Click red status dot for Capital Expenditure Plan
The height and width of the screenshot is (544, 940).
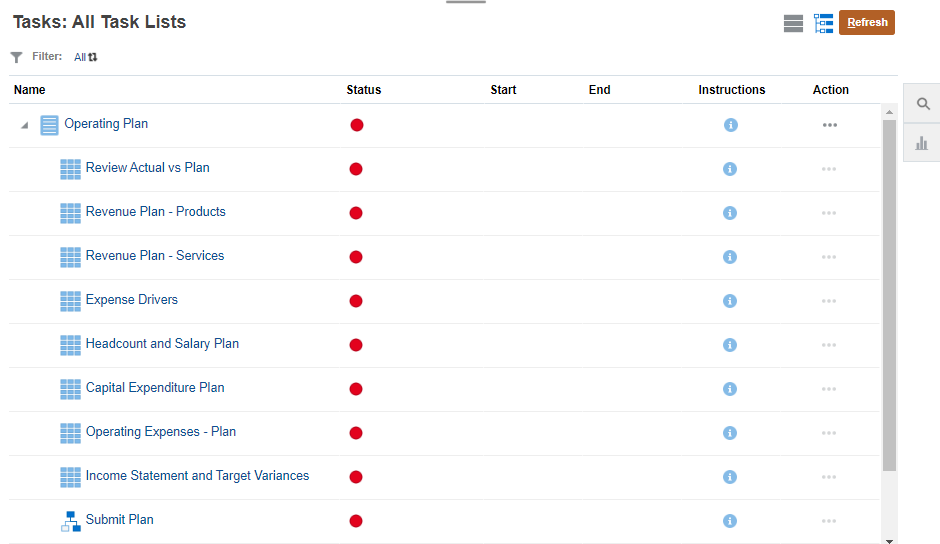(x=356, y=389)
